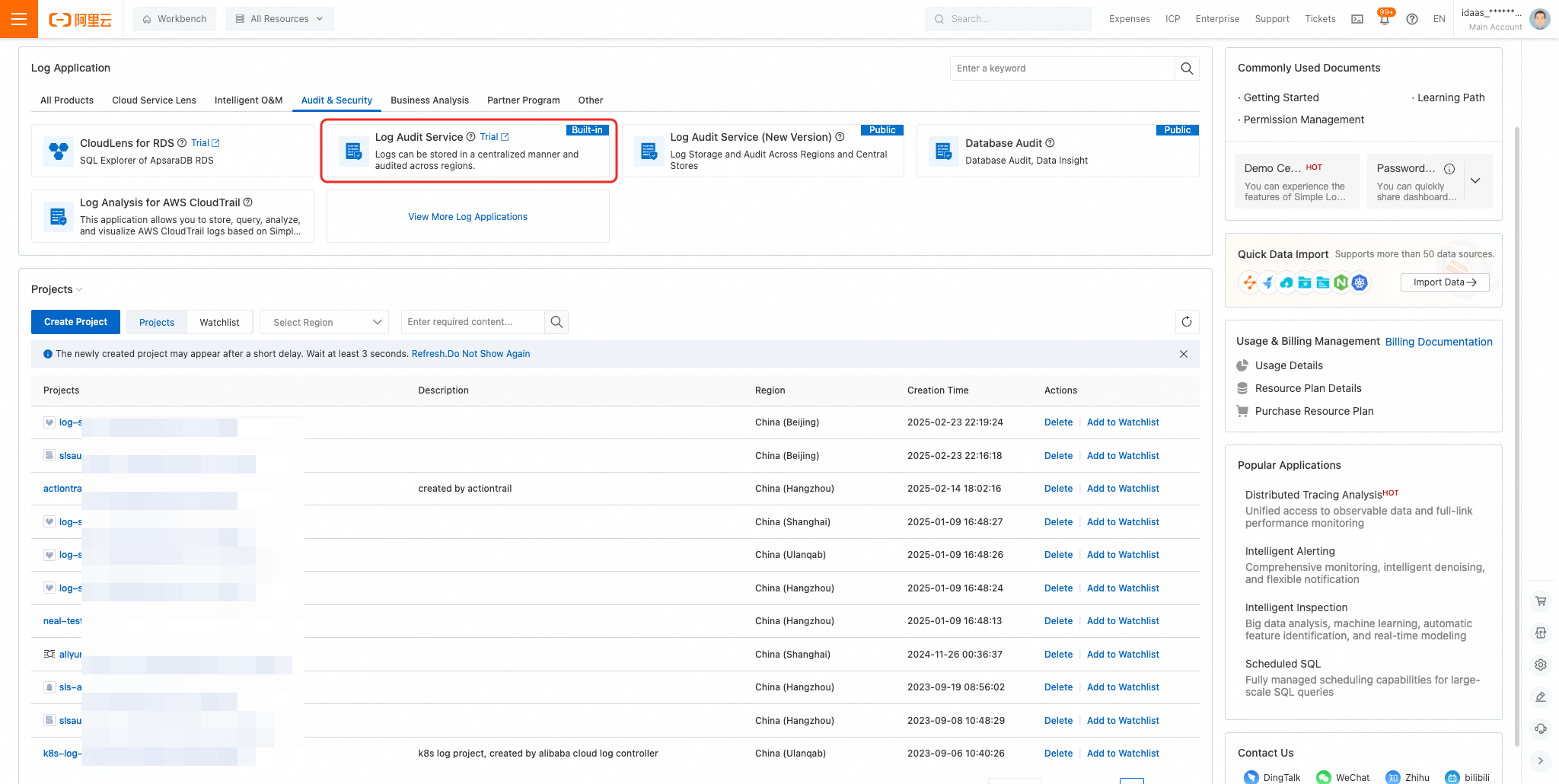Open the Select Region dropdown

tap(324, 322)
